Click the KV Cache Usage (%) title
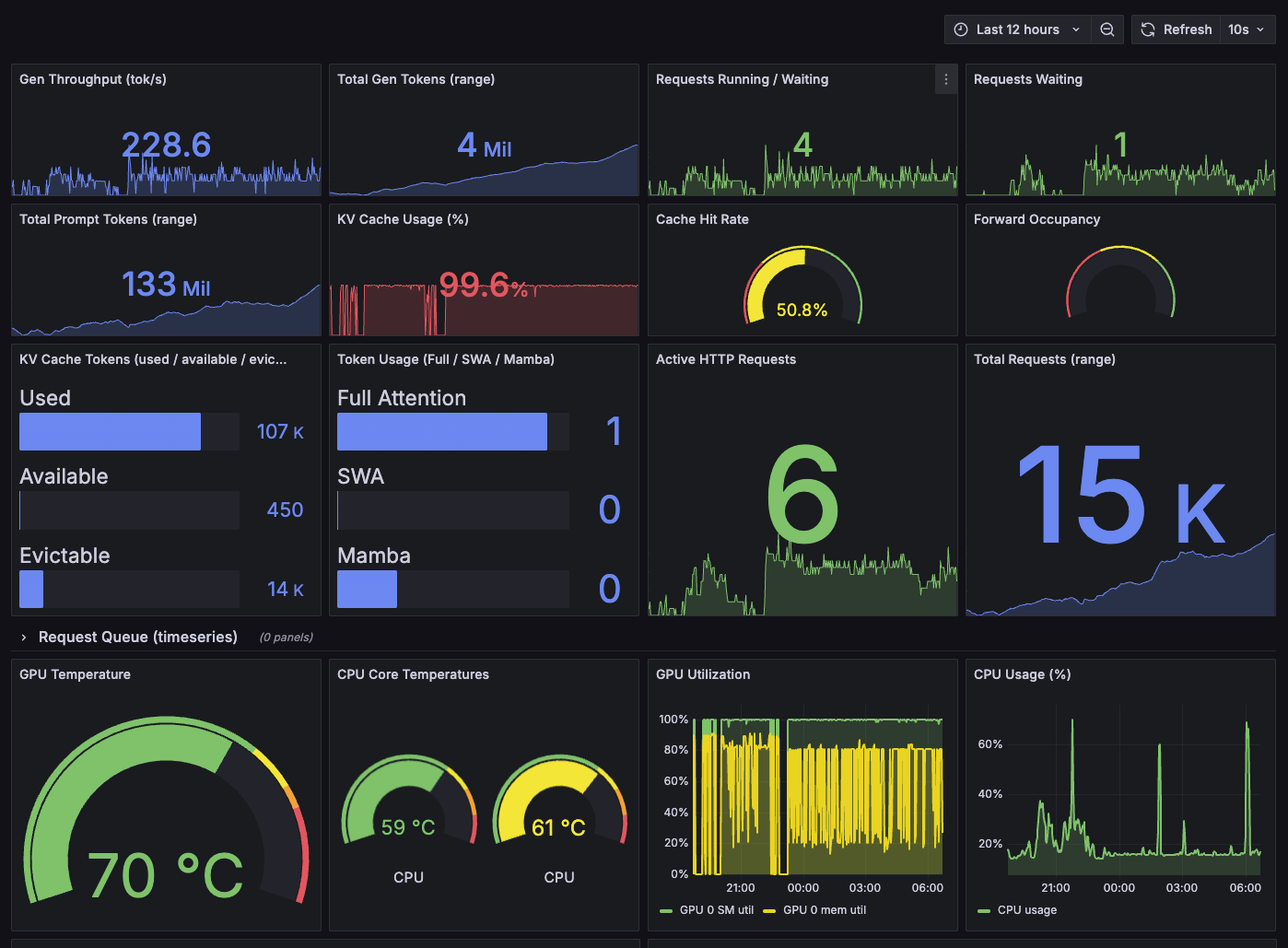The width and height of the screenshot is (1288, 948). point(403,219)
